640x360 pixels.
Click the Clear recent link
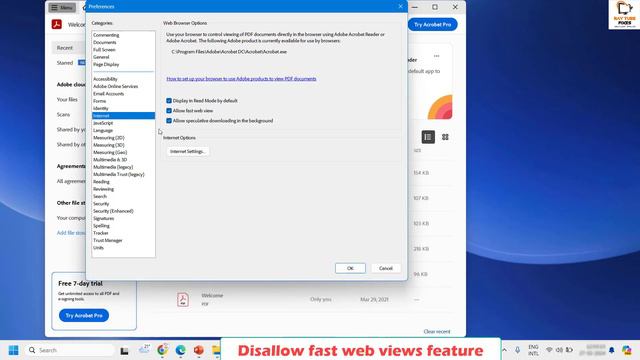pos(437,331)
